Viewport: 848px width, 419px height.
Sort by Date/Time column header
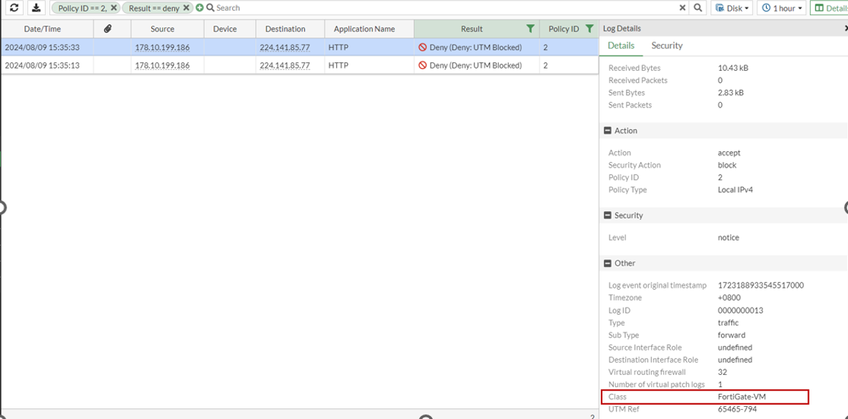click(42, 29)
